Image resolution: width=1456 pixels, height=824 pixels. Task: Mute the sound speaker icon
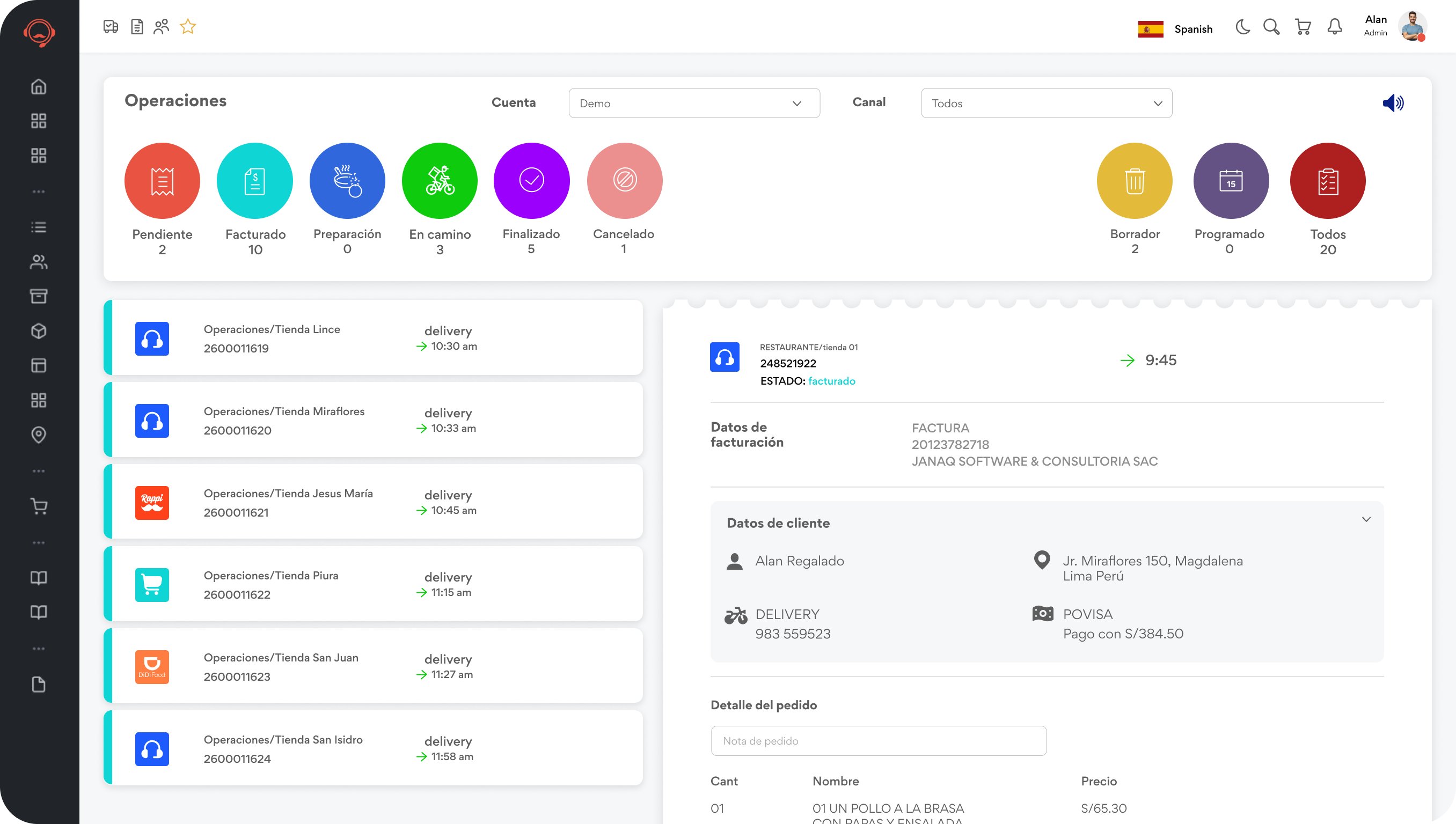[1393, 103]
